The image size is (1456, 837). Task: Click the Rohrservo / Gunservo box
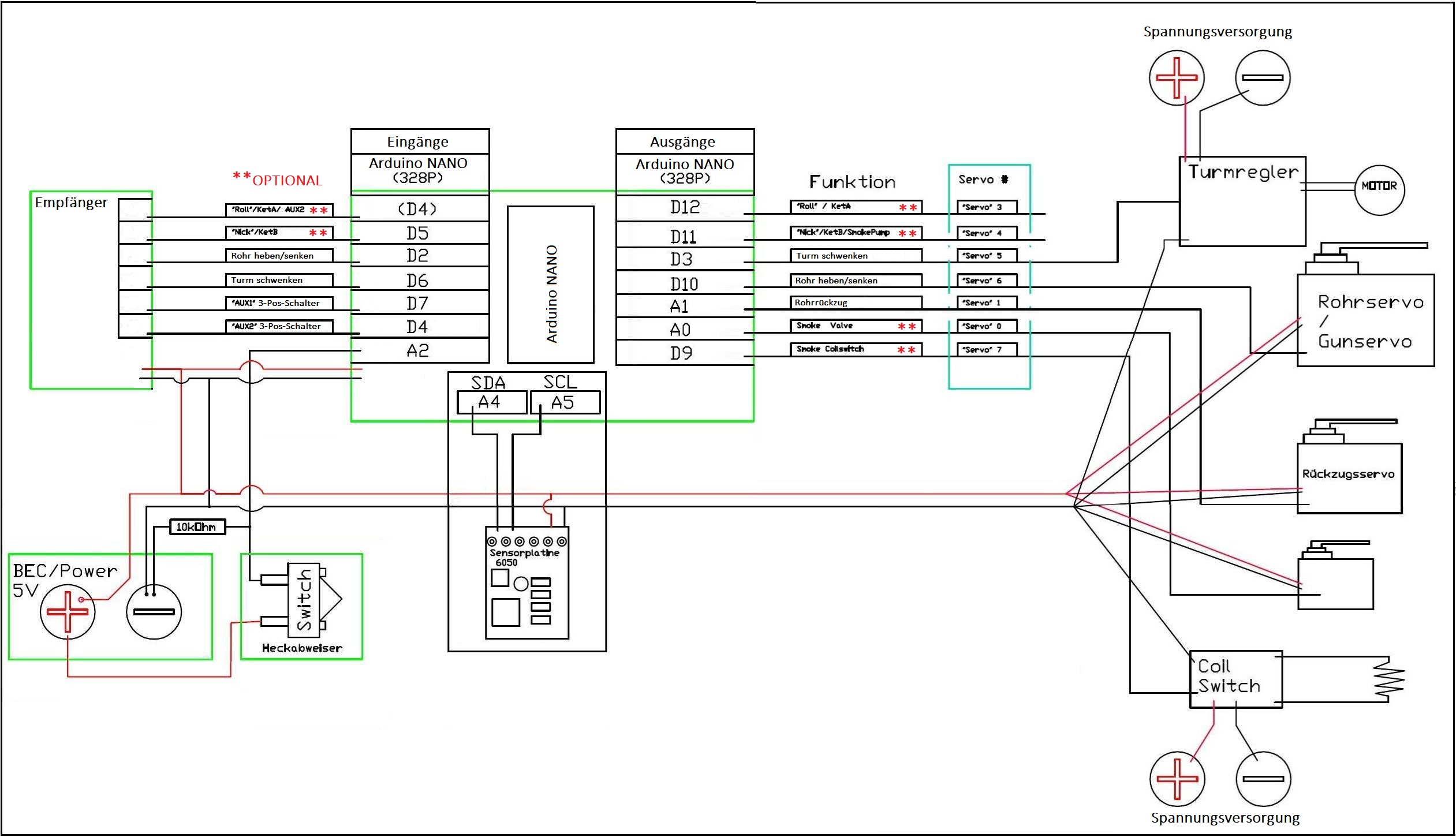pyautogui.click(x=1365, y=320)
